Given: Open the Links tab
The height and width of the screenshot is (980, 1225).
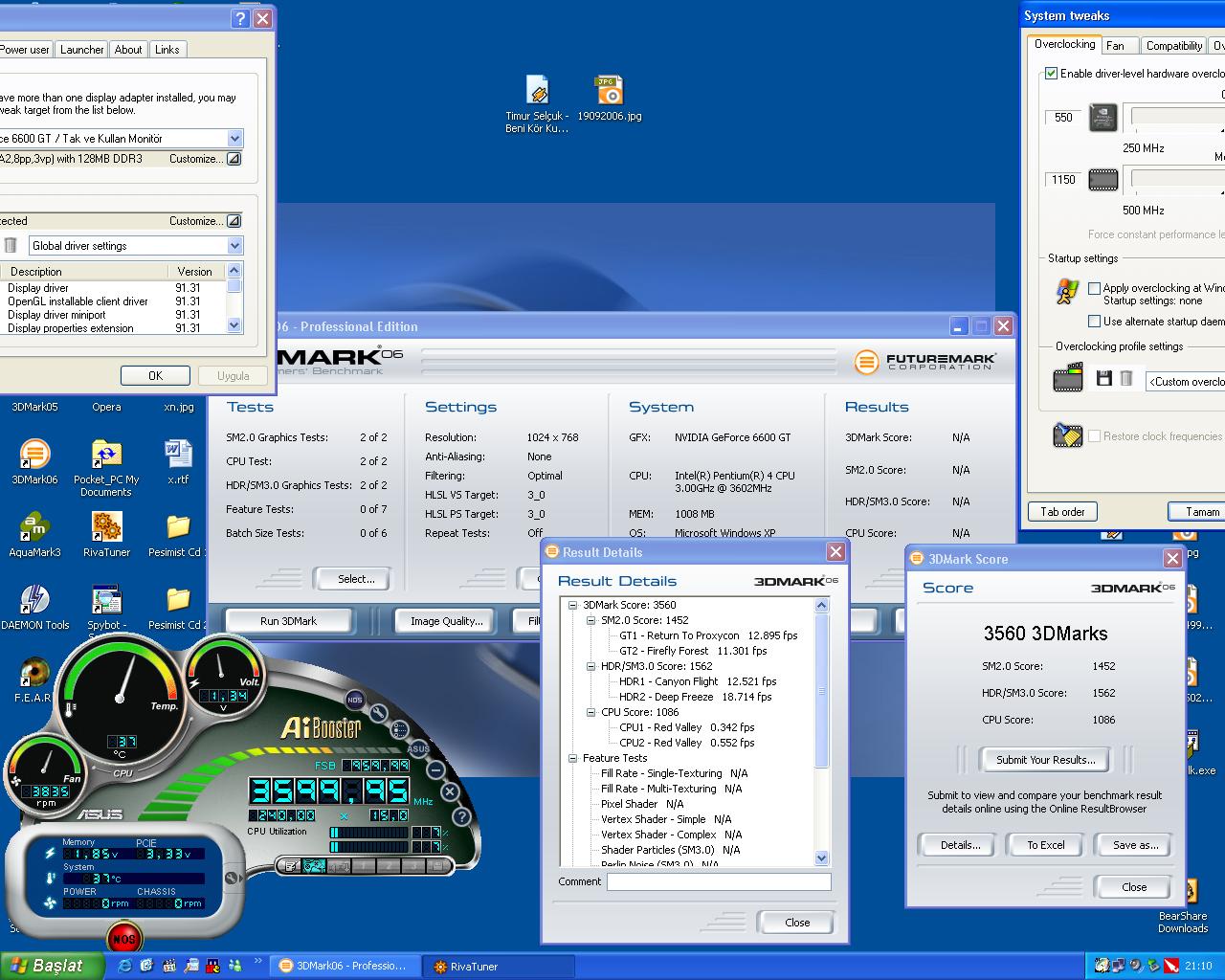Looking at the screenshot, I should (167, 50).
